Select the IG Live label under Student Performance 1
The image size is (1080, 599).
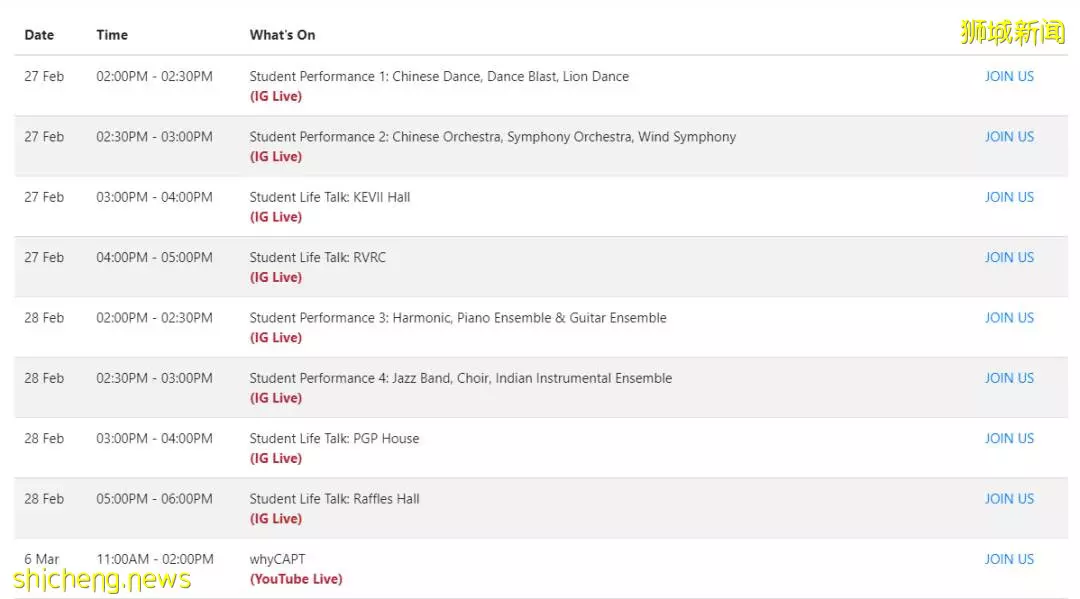[x=276, y=96]
